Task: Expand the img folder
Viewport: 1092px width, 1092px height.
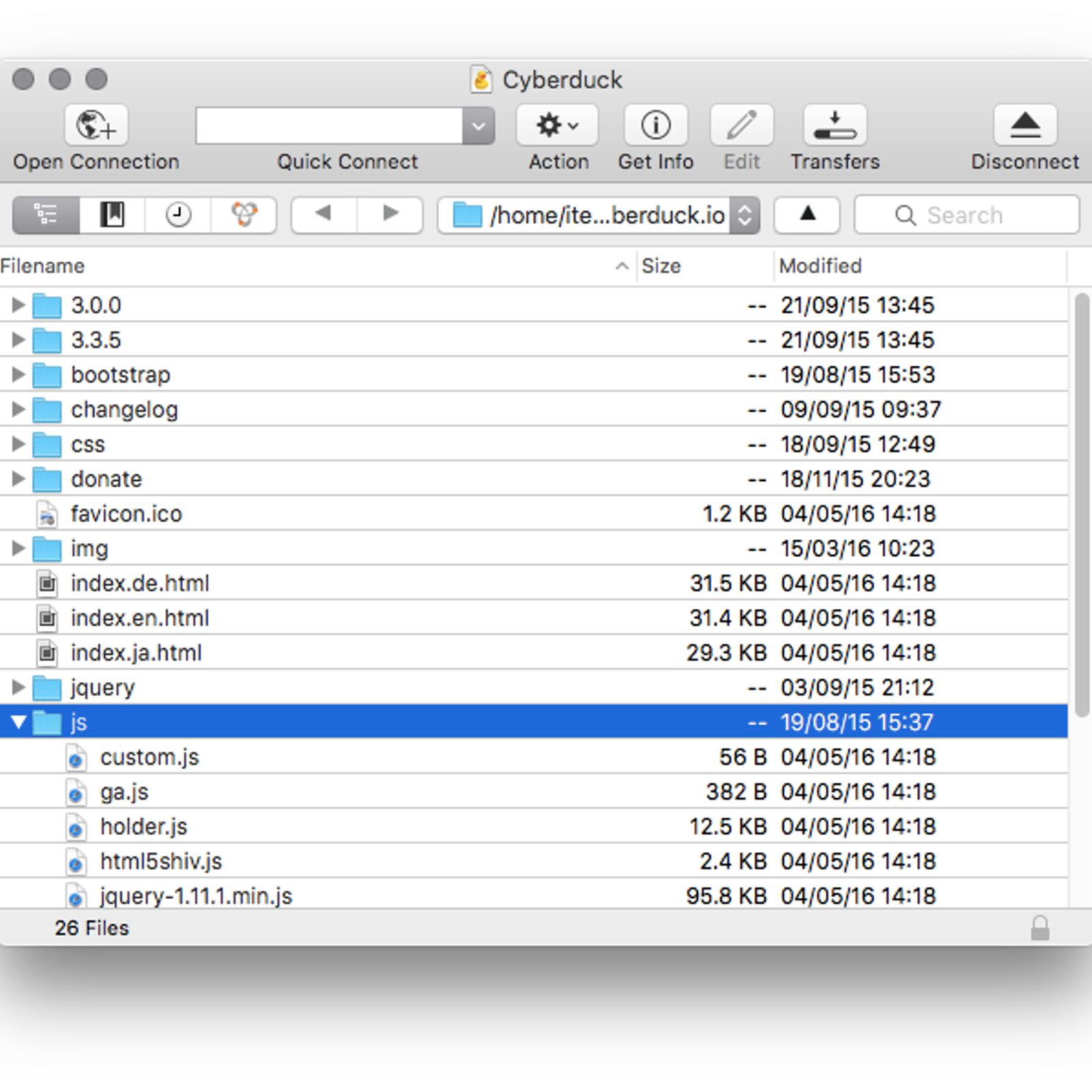Action: click(18, 548)
